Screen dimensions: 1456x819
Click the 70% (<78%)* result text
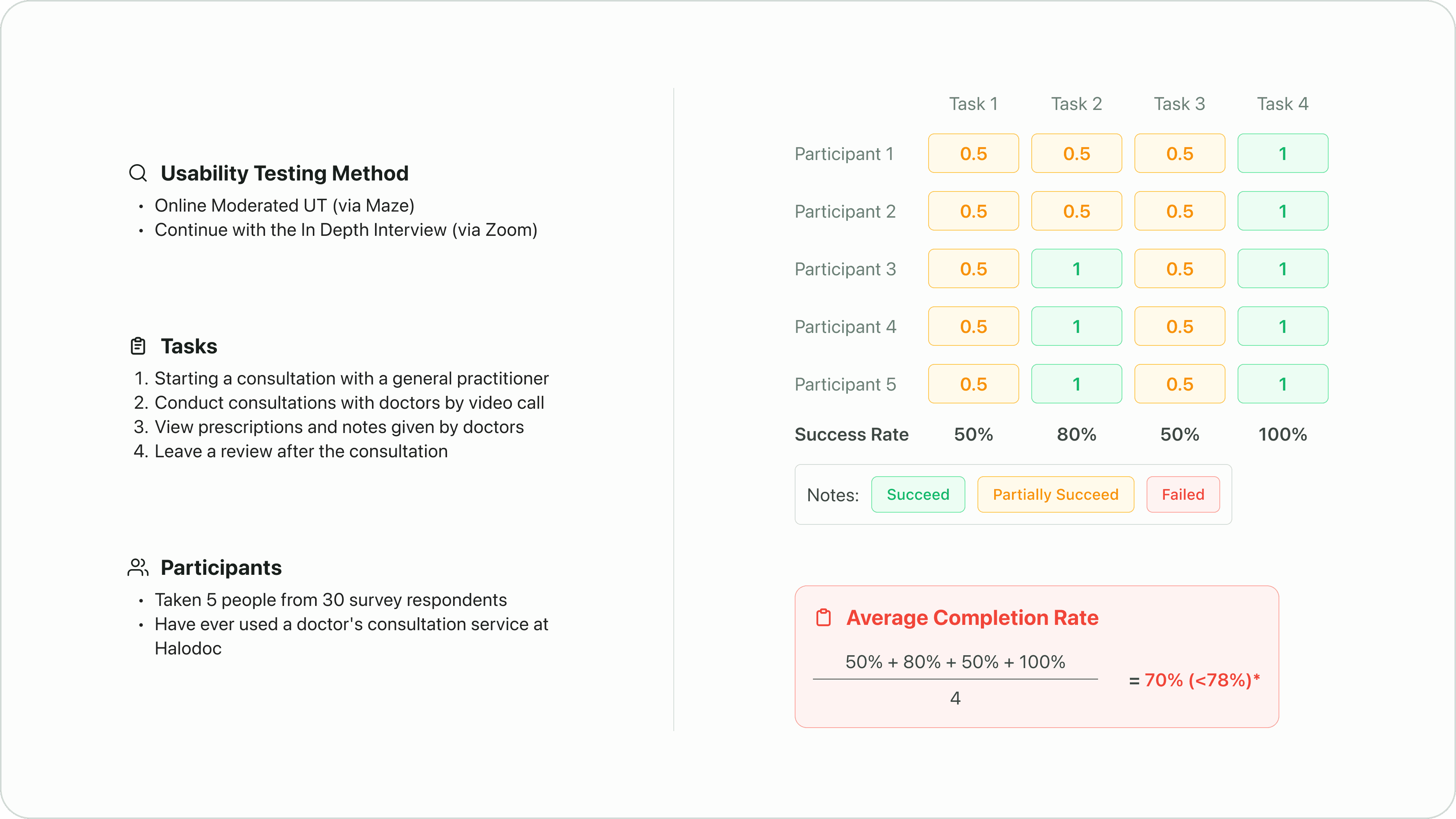1202,680
